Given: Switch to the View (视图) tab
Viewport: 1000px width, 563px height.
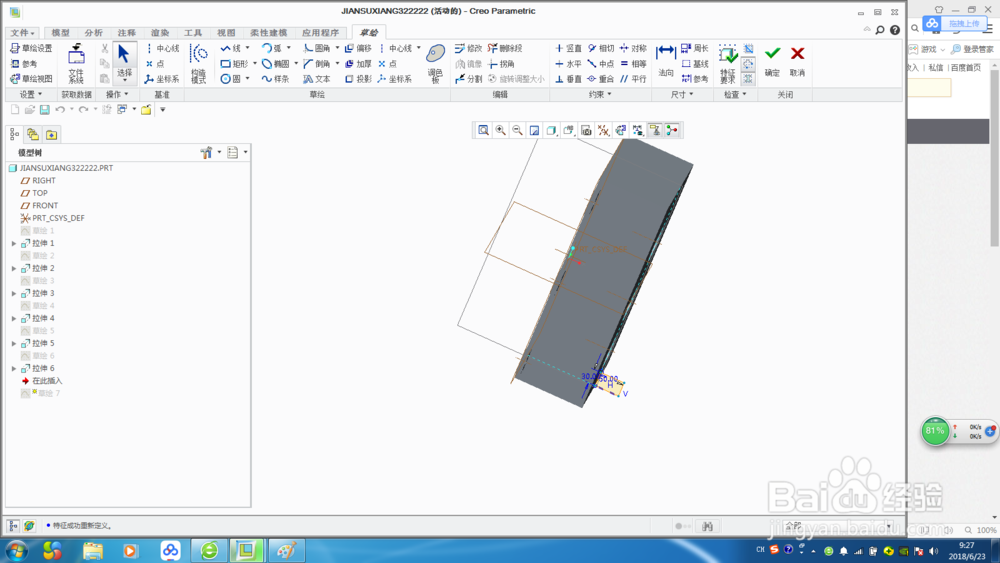Looking at the screenshot, I should coord(226,33).
